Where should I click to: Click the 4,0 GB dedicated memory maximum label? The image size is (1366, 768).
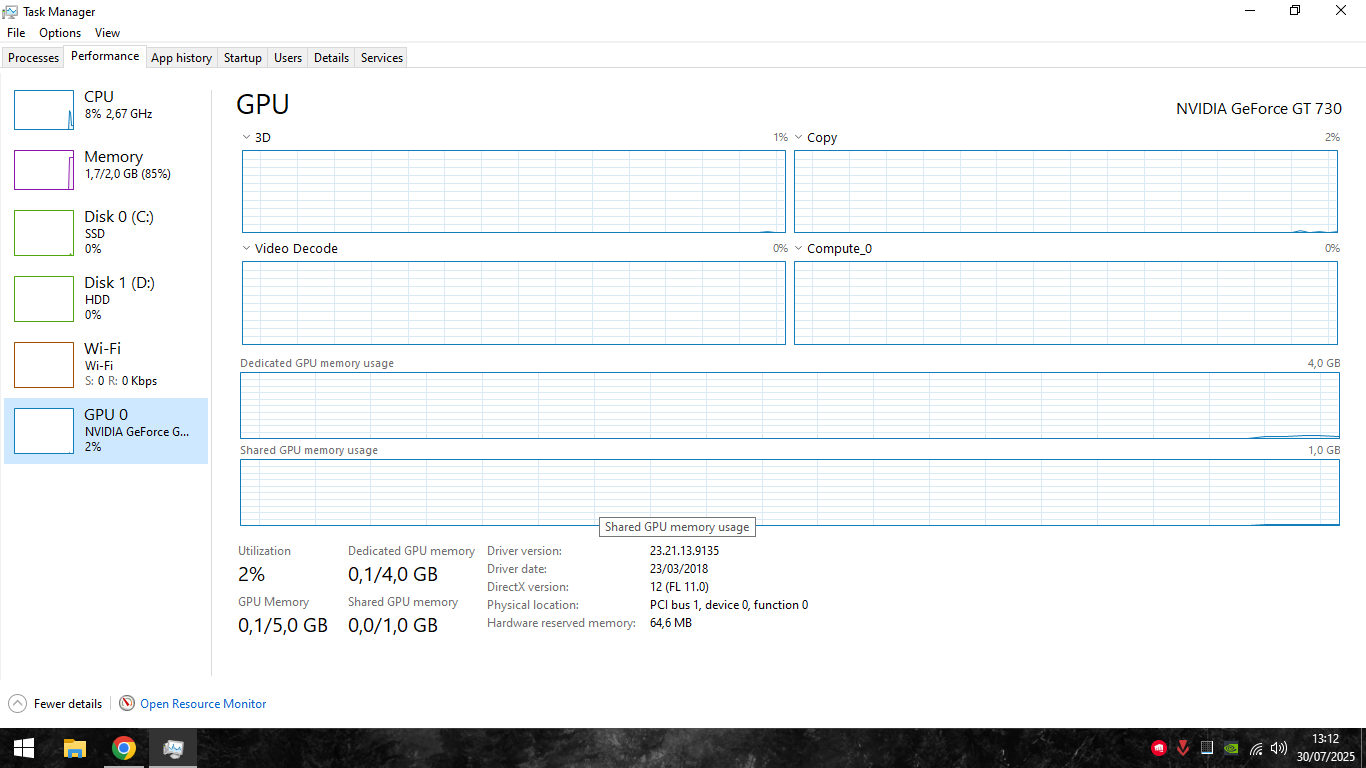(1324, 363)
